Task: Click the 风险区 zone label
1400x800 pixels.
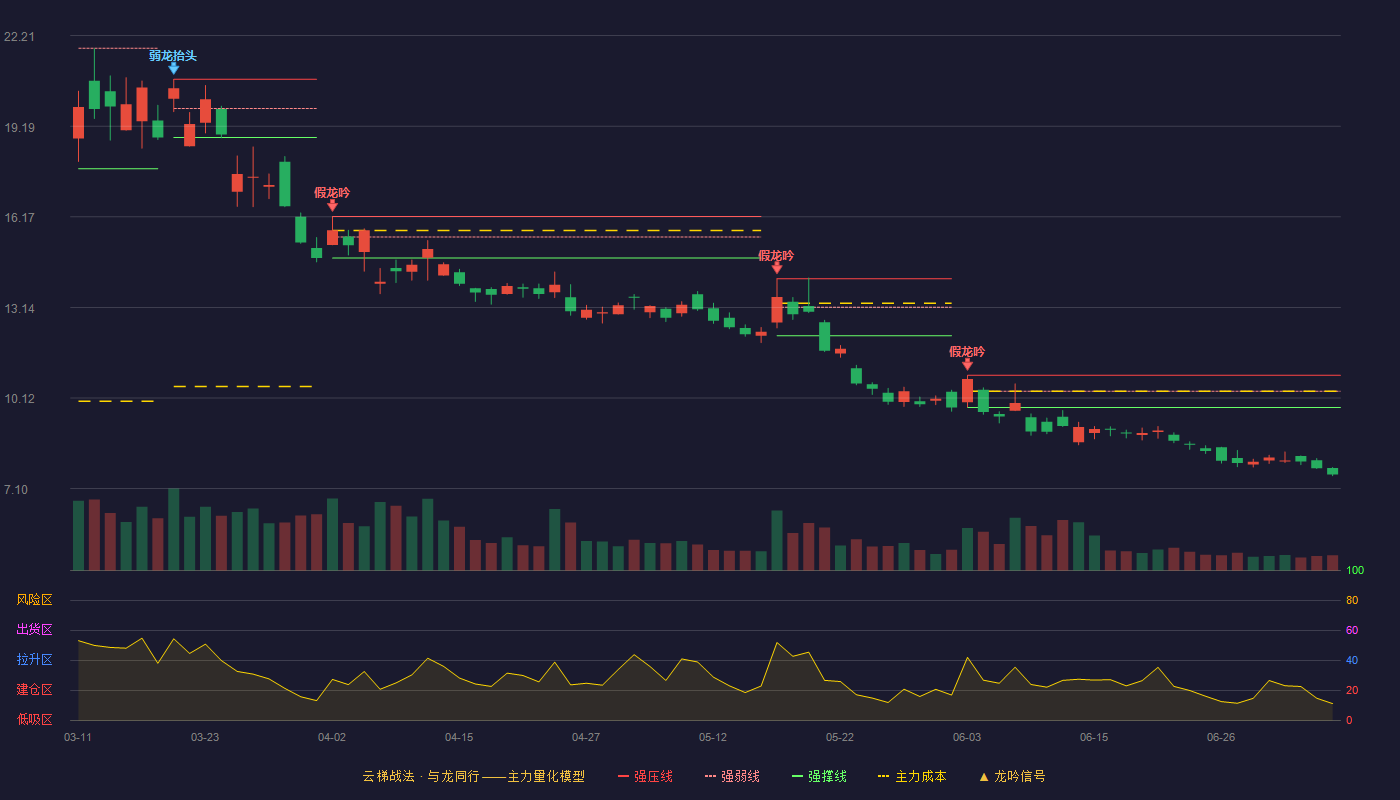Action: 34,600
